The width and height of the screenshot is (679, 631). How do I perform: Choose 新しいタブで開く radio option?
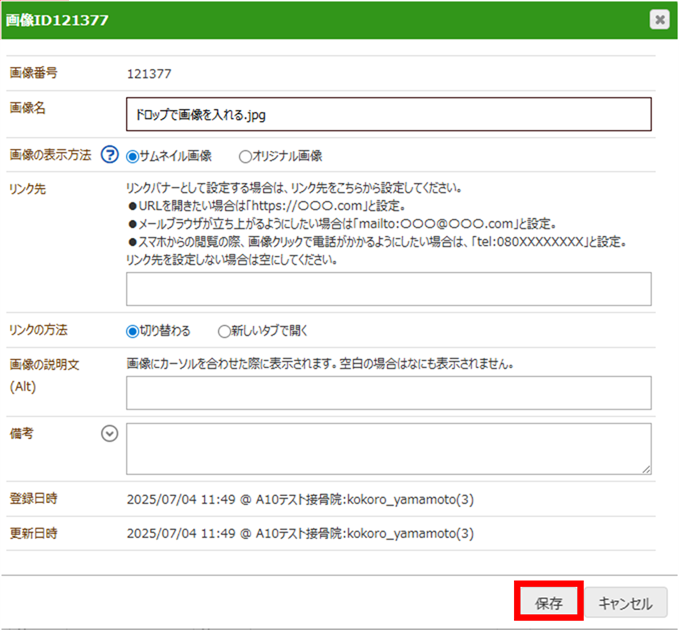[224, 332]
